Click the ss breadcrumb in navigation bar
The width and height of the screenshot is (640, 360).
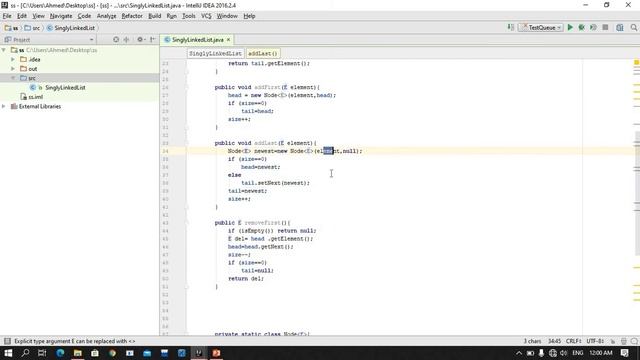(12, 28)
